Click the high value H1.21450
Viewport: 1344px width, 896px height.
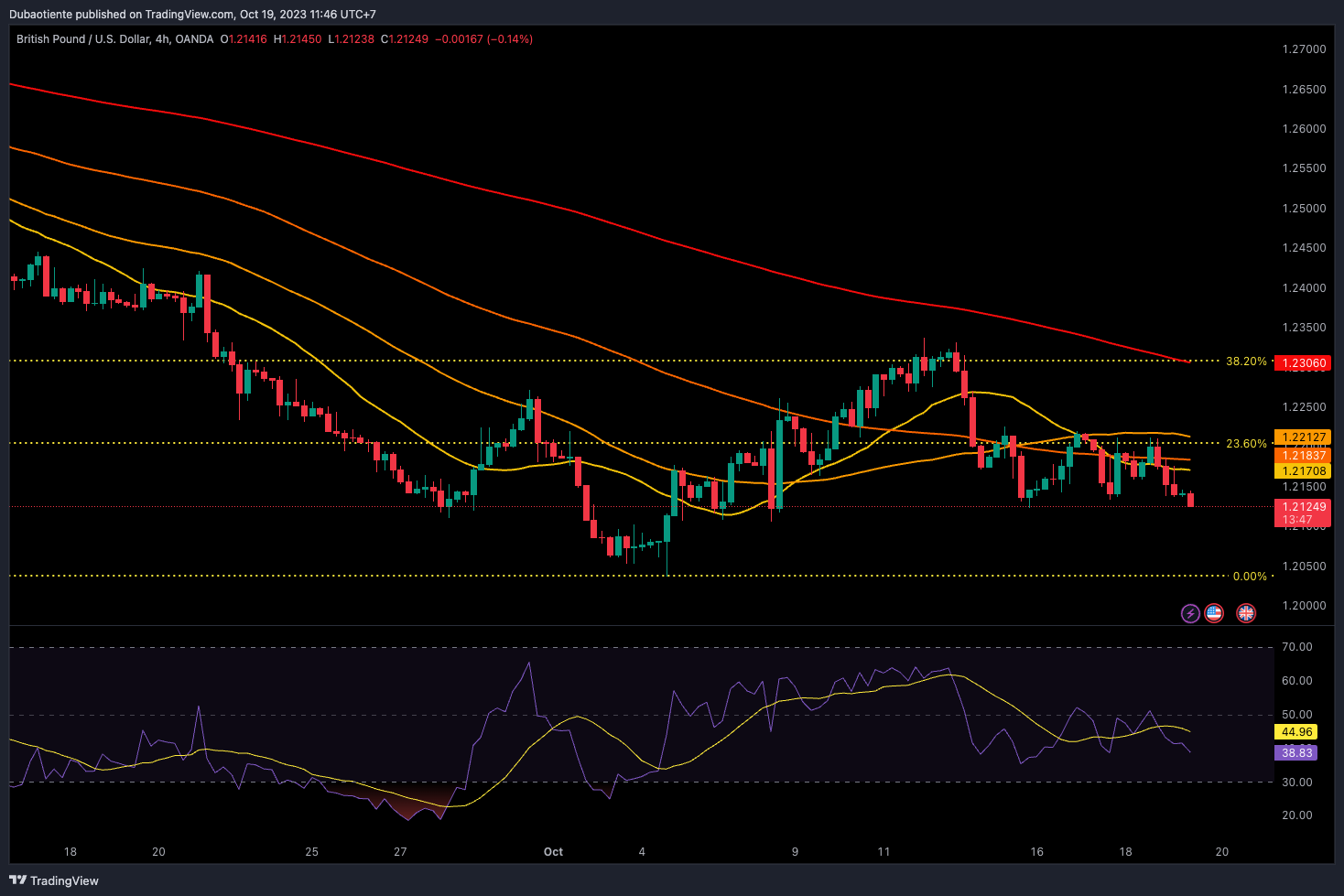click(x=298, y=39)
